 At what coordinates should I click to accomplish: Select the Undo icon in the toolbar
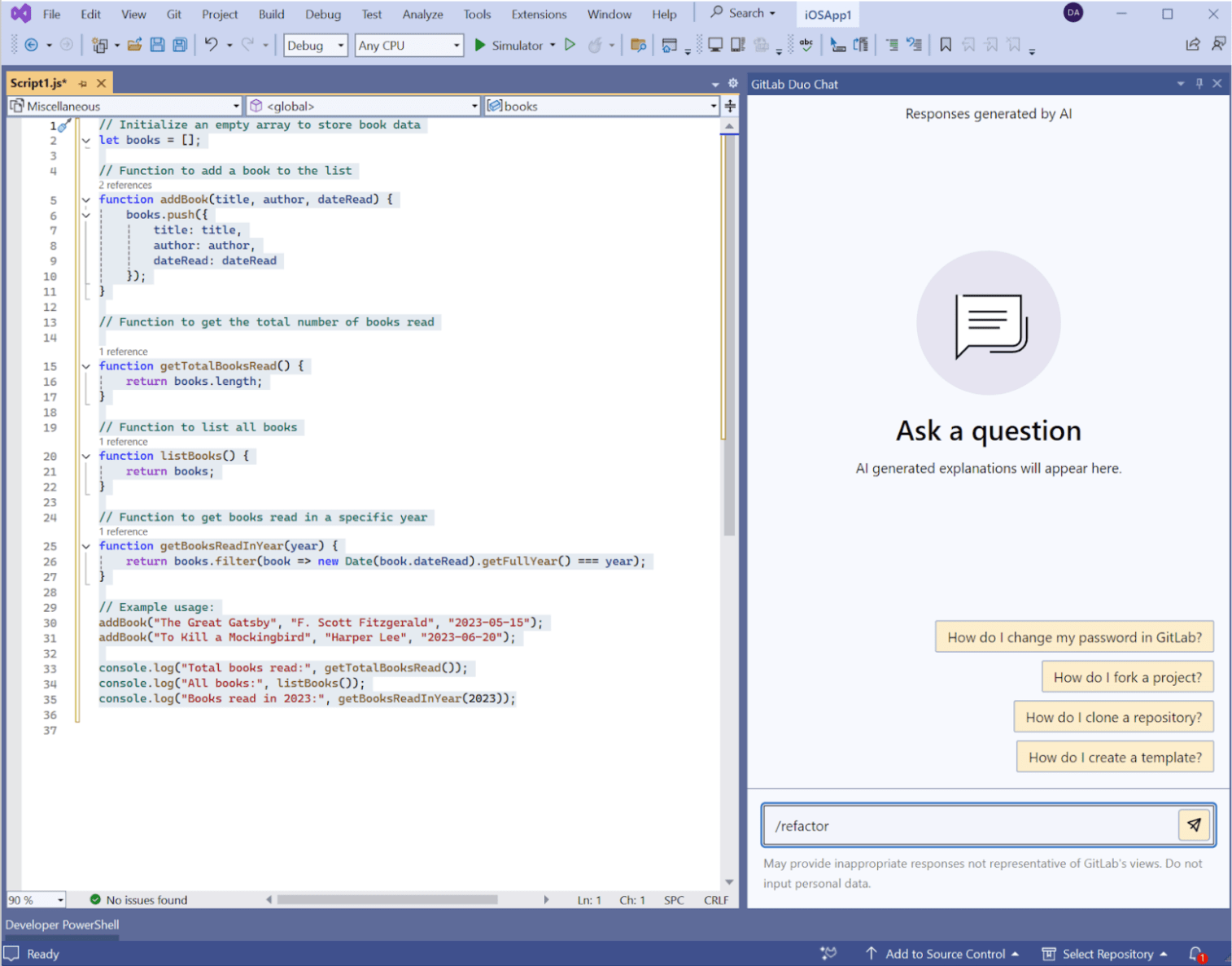click(213, 45)
